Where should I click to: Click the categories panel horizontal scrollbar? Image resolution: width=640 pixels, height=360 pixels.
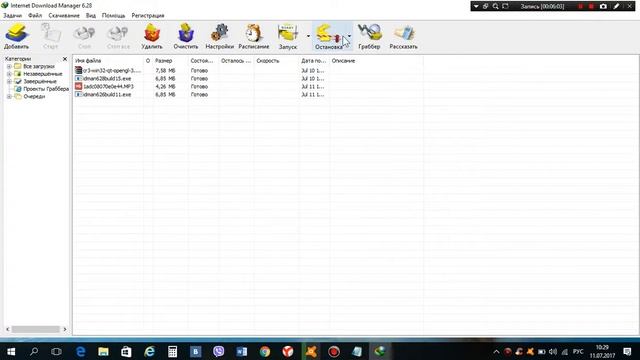(36, 329)
